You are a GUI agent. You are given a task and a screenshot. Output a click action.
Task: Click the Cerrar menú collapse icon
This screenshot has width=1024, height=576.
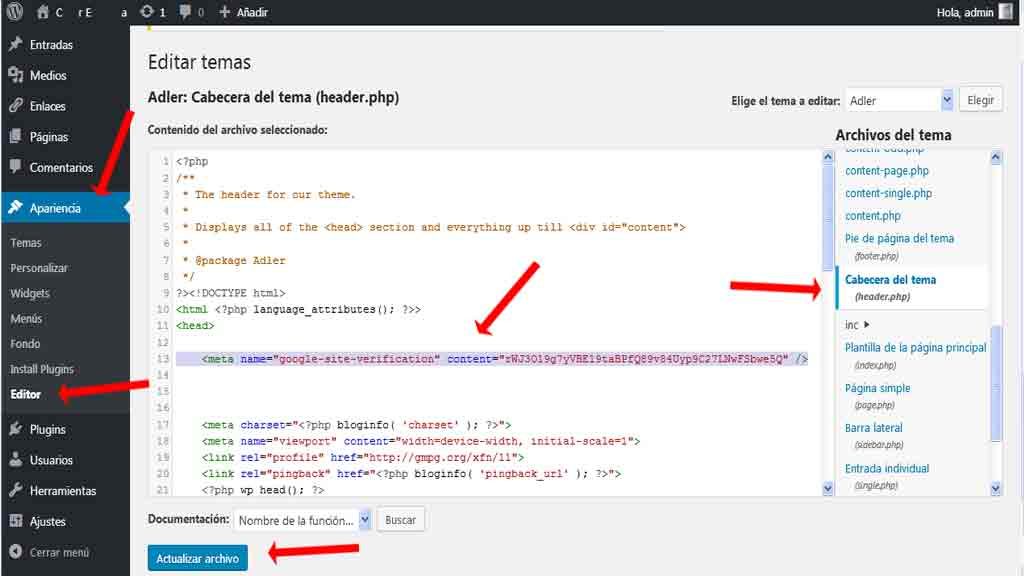click(16, 552)
